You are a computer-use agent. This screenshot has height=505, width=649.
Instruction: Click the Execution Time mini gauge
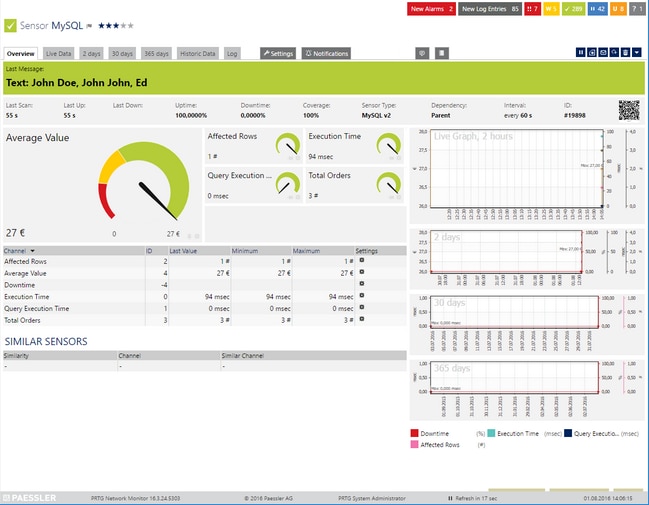[x=389, y=144]
